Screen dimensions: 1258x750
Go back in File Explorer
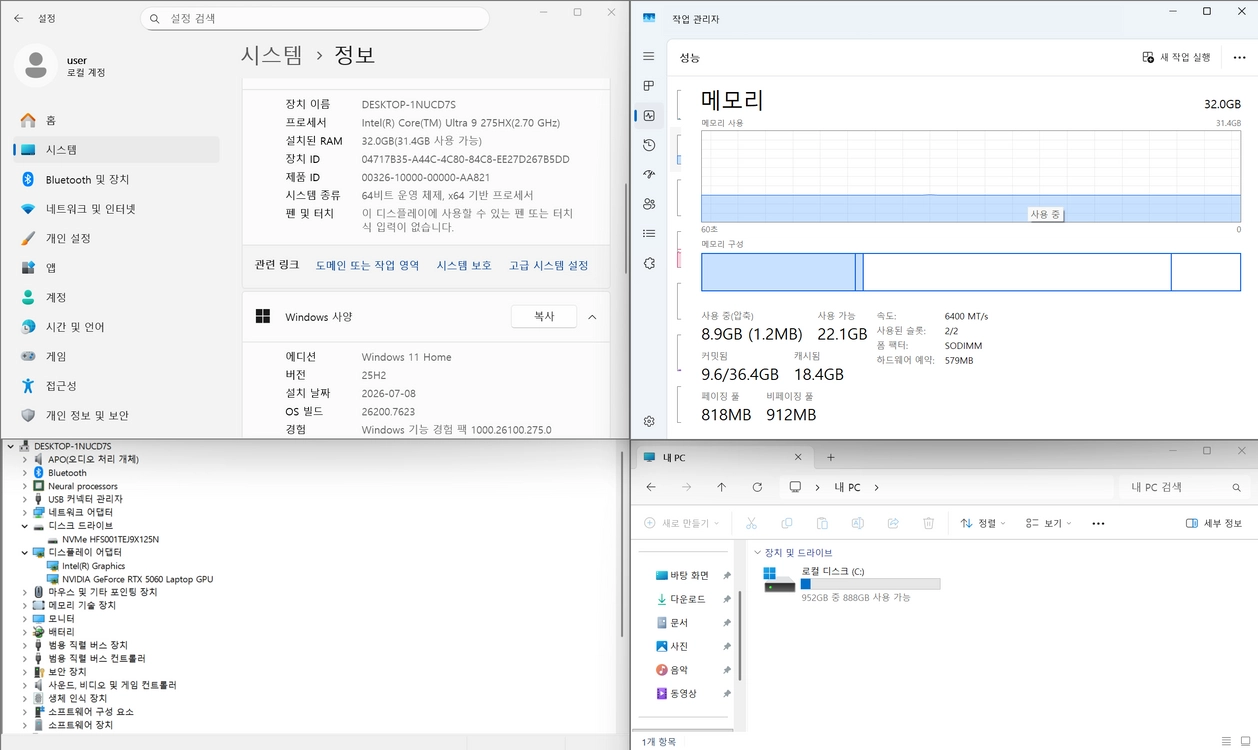coord(651,487)
